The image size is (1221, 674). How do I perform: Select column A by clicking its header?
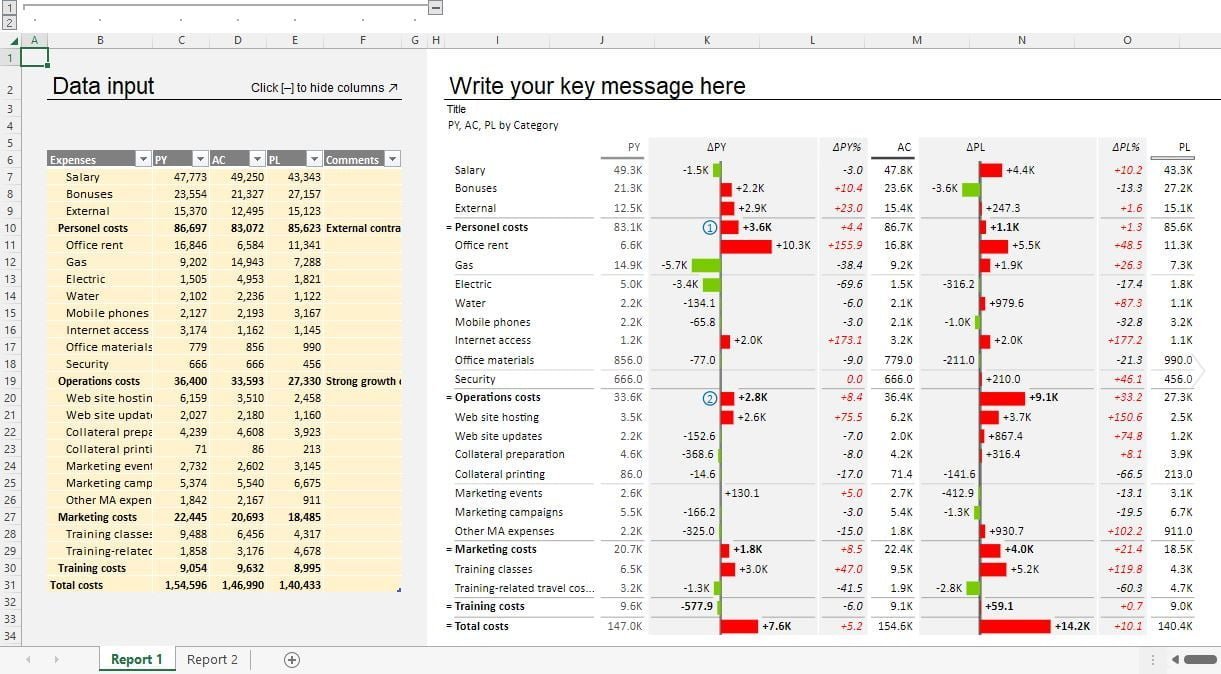tap(33, 40)
